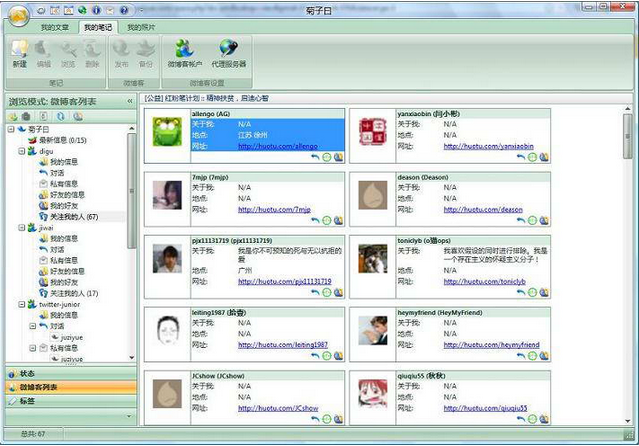Click reply arrow icon on allengo card

pyautogui.click(x=316, y=157)
